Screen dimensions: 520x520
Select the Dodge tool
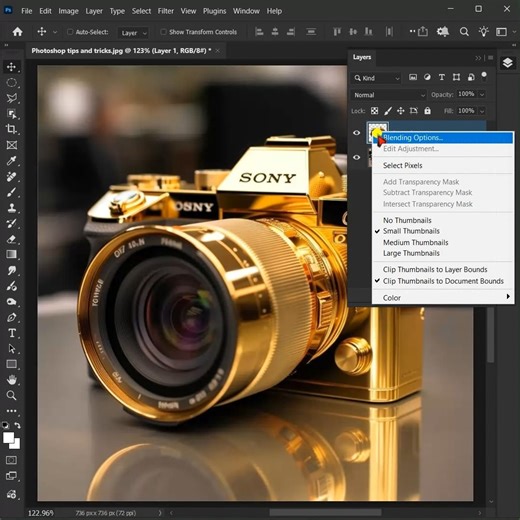(x=12, y=286)
